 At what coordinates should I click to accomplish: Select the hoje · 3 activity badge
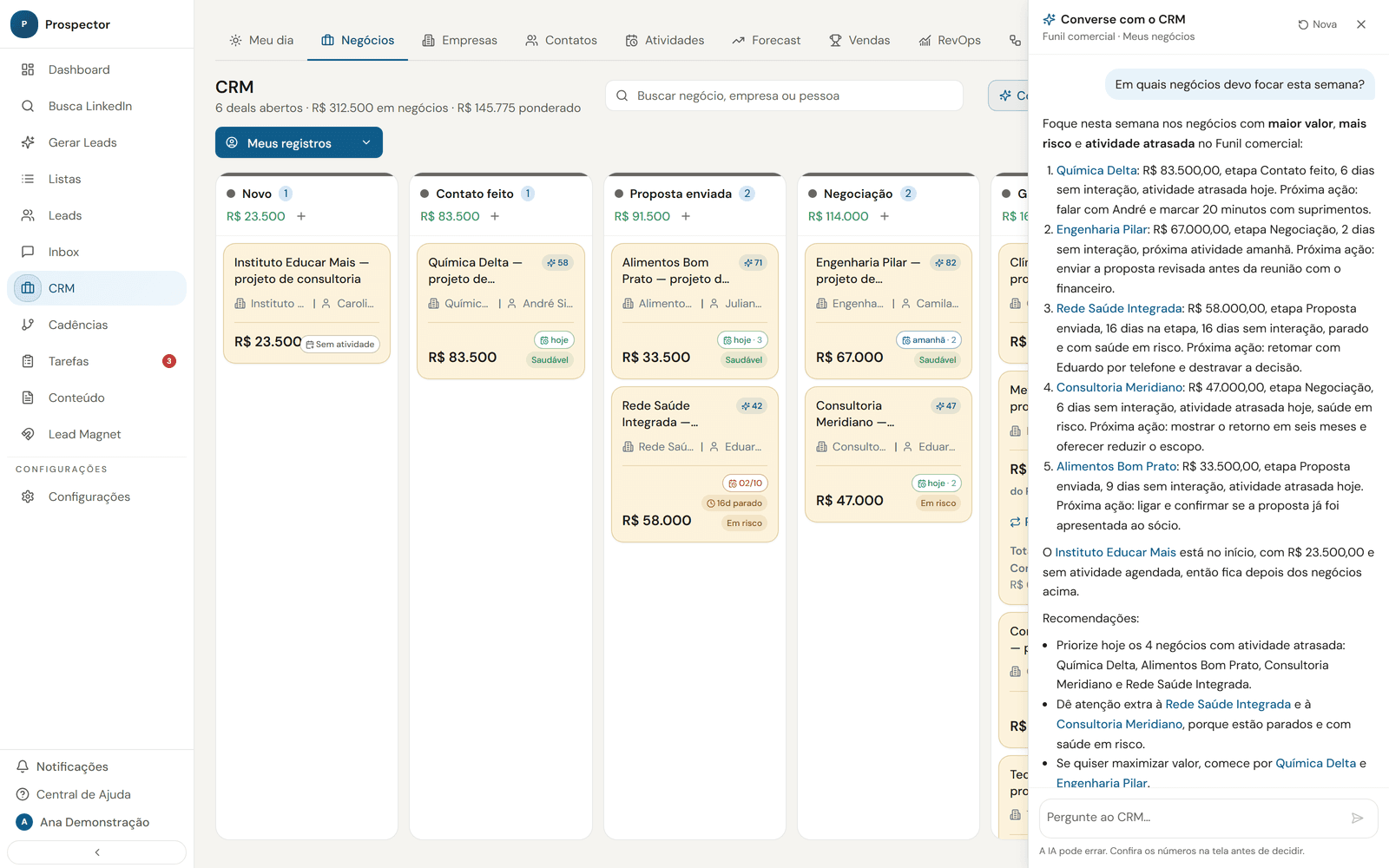coord(742,340)
